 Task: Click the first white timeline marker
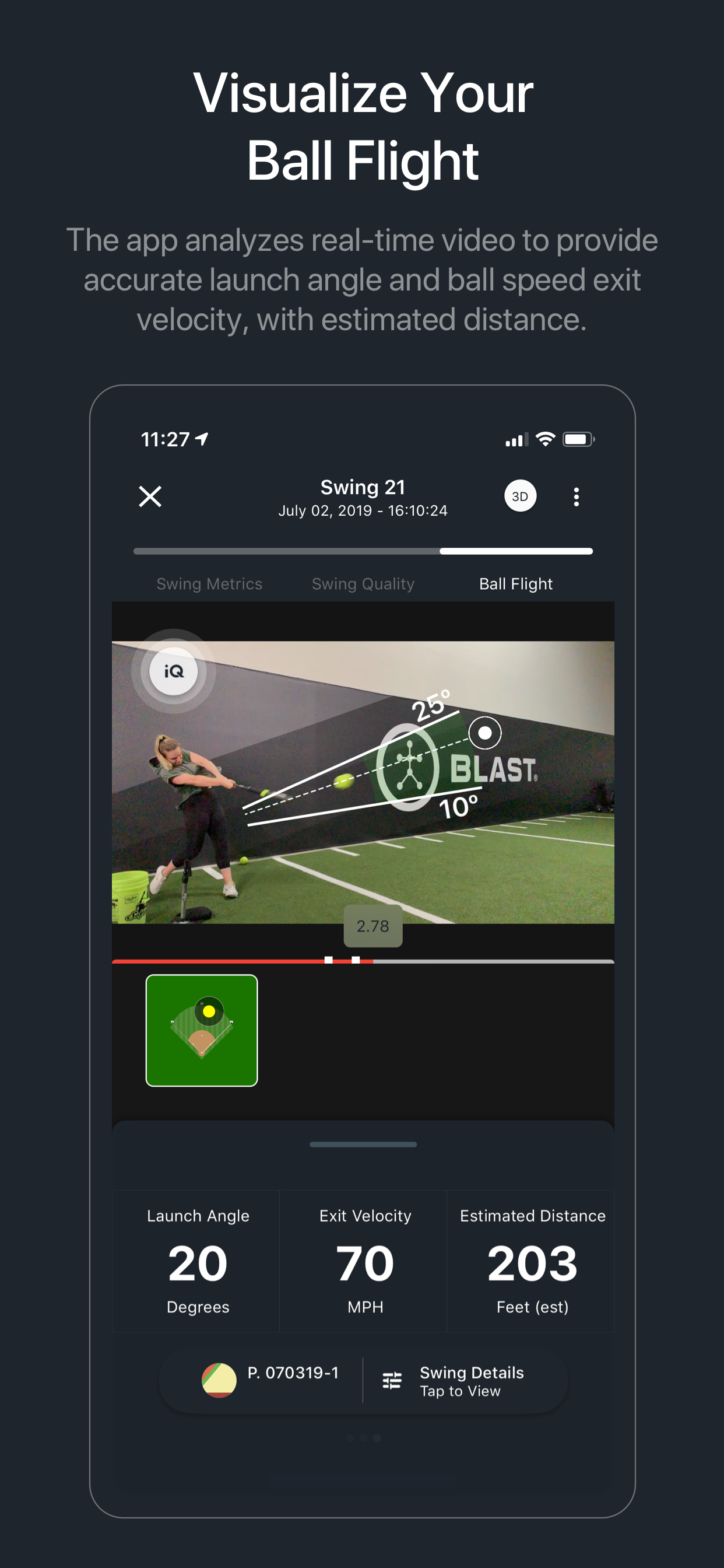click(329, 961)
